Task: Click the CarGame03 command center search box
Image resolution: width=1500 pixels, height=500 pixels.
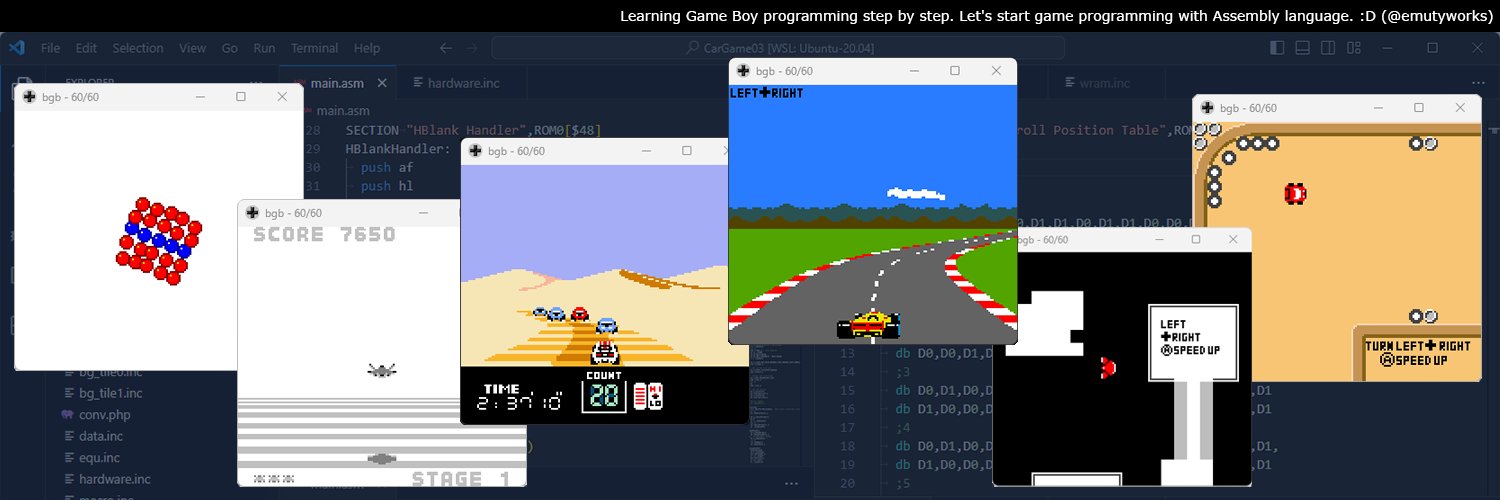Action: [x=778, y=48]
